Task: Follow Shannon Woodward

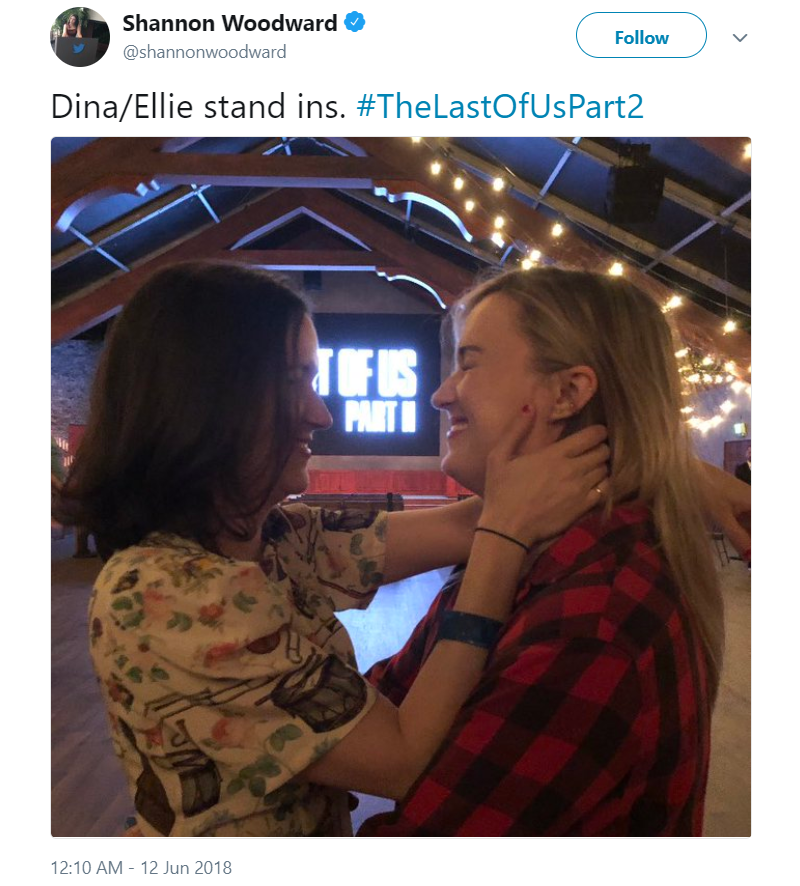Action: [641, 35]
